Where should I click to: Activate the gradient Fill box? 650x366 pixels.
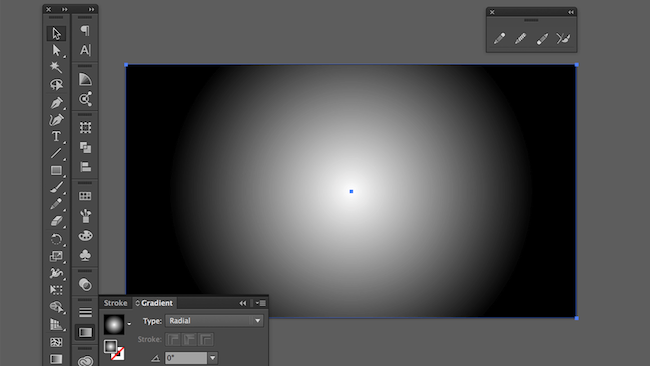pos(111,347)
